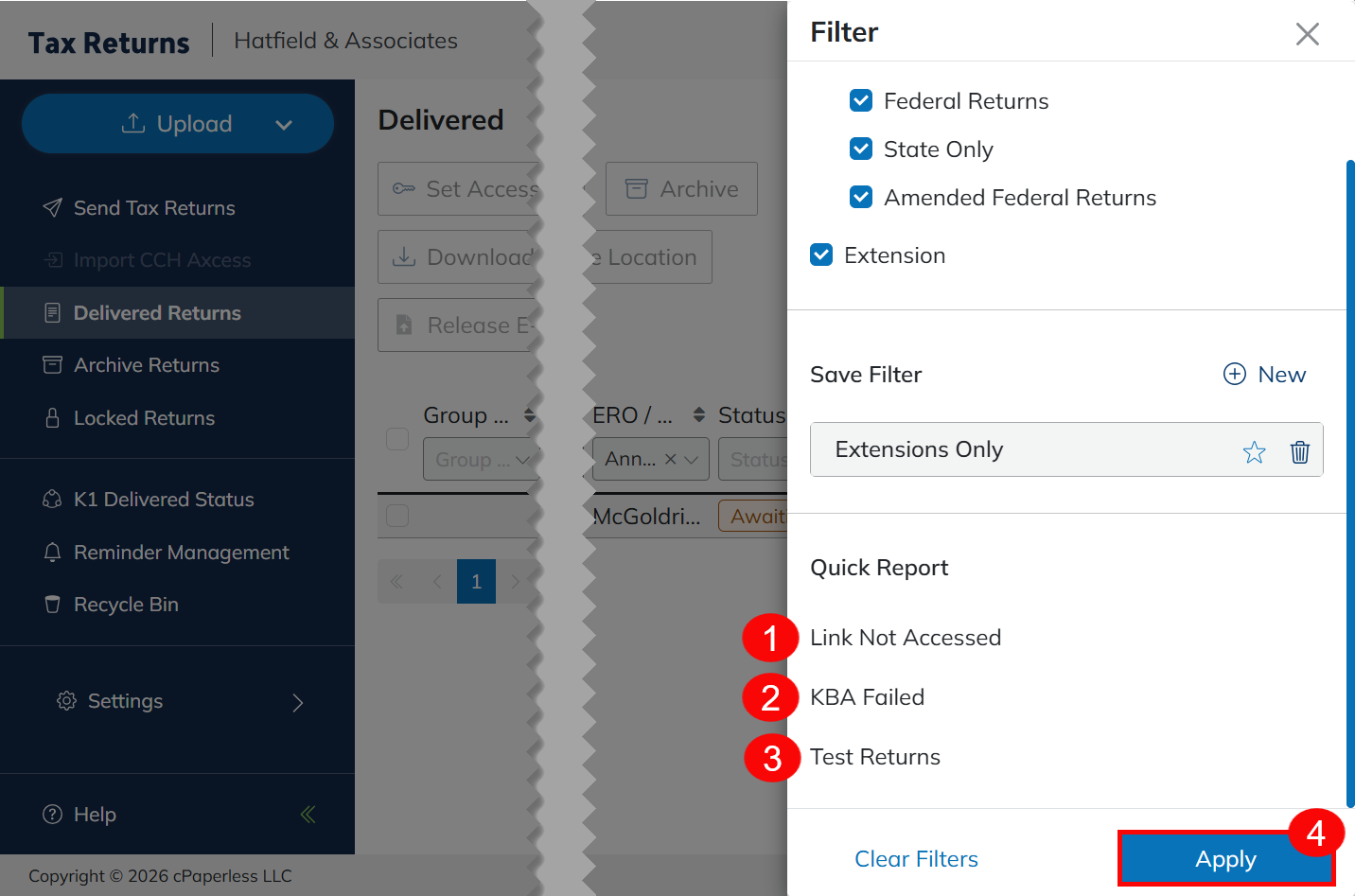Image resolution: width=1355 pixels, height=896 pixels.
Task: Open the Recycle Bin
Action: (126, 605)
